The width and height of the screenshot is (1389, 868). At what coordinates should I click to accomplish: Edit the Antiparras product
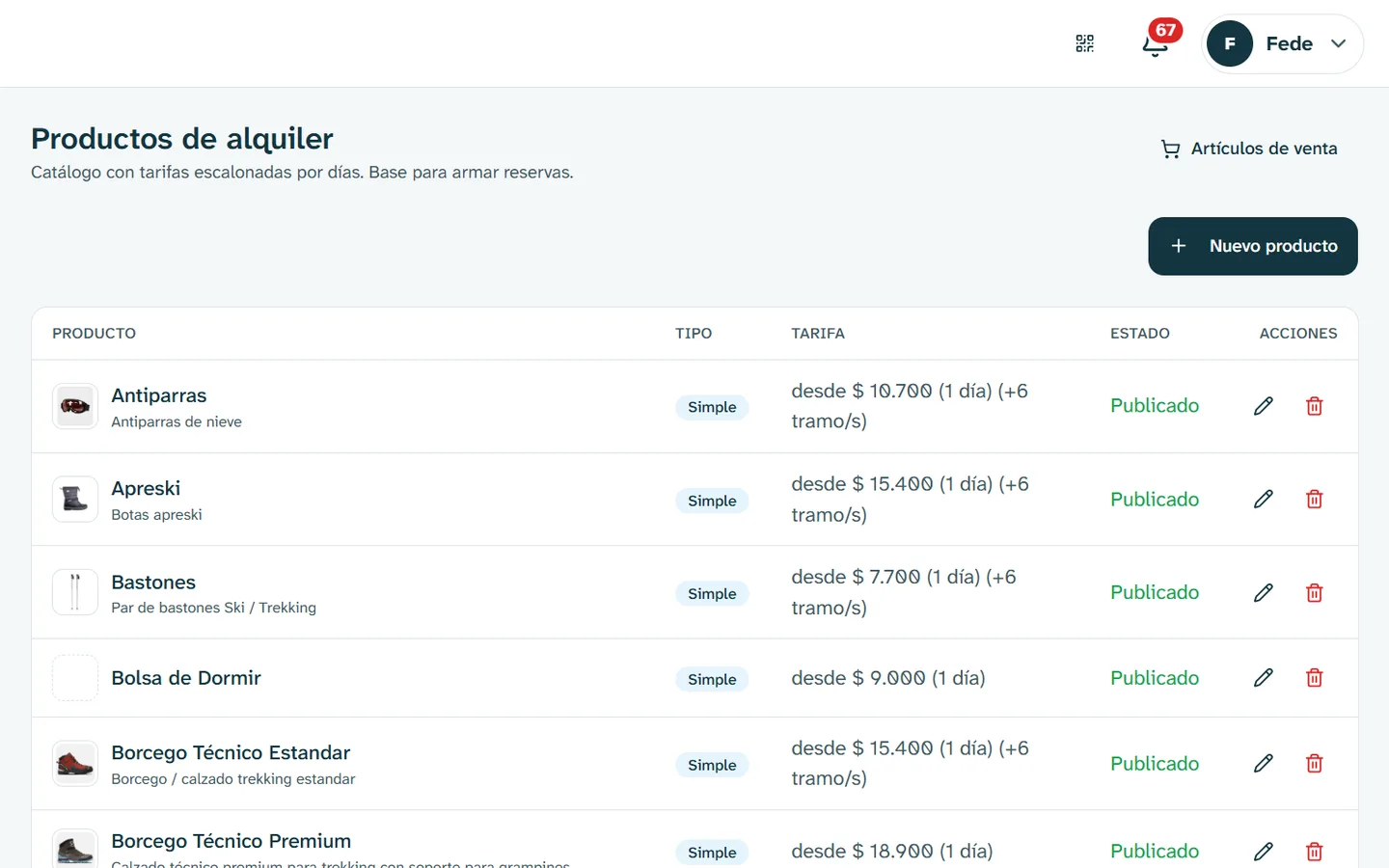(1264, 406)
